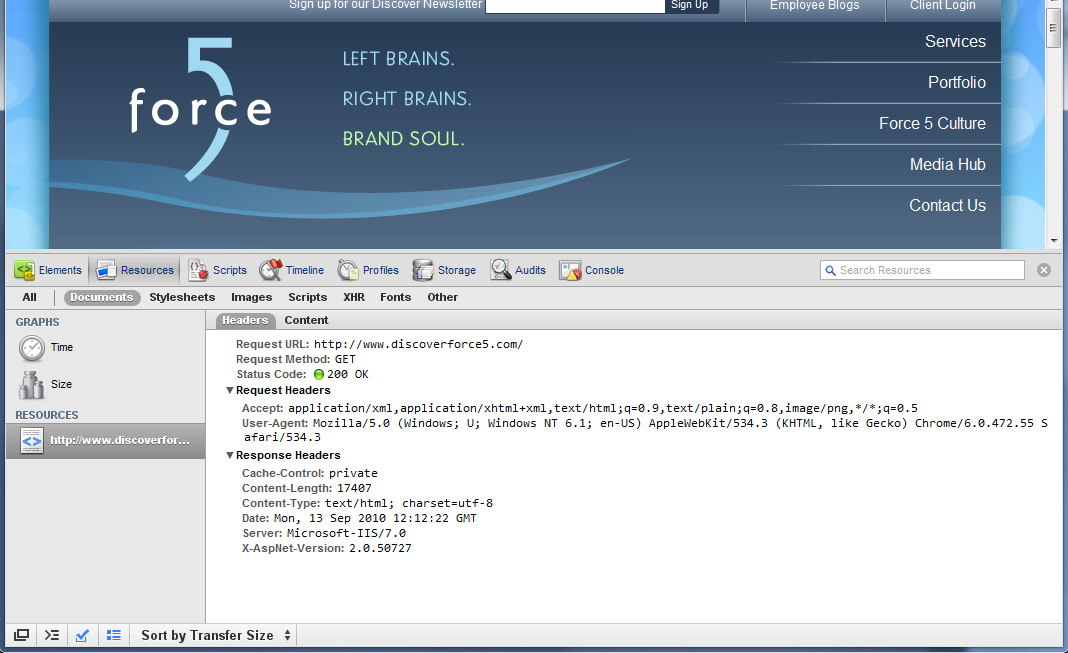The image size is (1068, 653).
Task: Show the console drawer
Action: tap(52, 635)
